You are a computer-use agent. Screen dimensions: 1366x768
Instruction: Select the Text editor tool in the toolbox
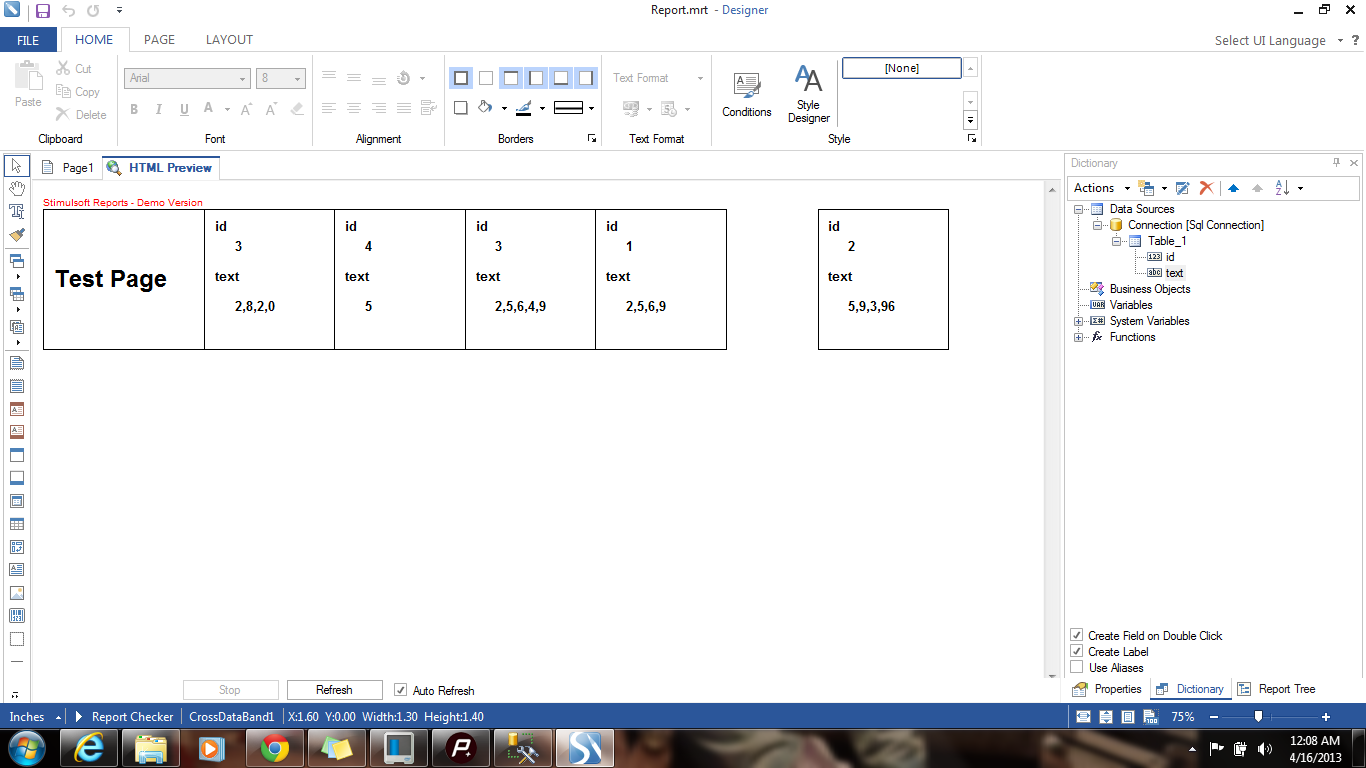[16, 212]
